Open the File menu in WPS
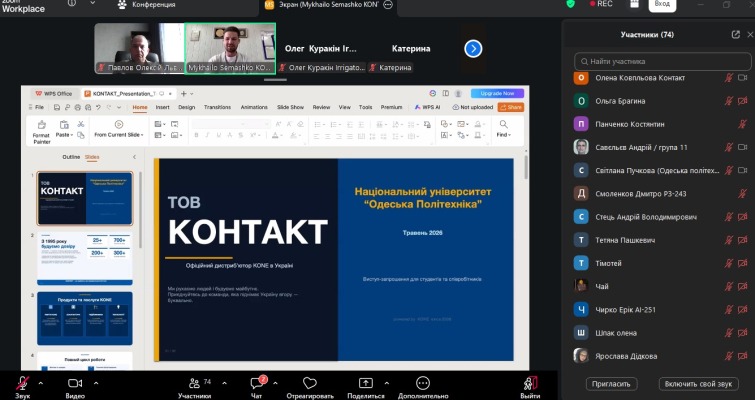This screenshot has width=755, height=400. pos(37,107)
